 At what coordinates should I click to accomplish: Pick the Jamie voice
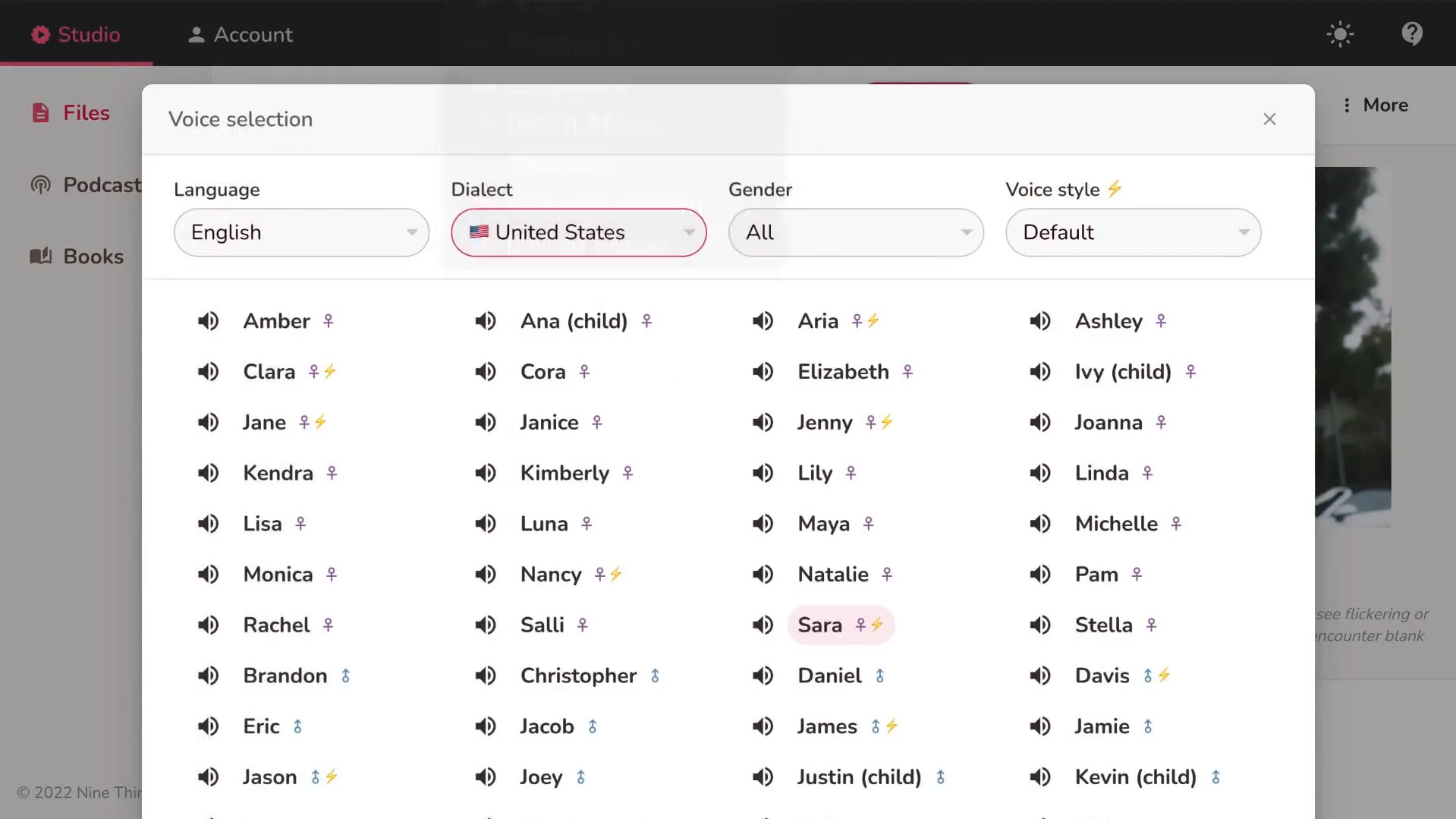pyautogui.click(x=1102, y=726)
